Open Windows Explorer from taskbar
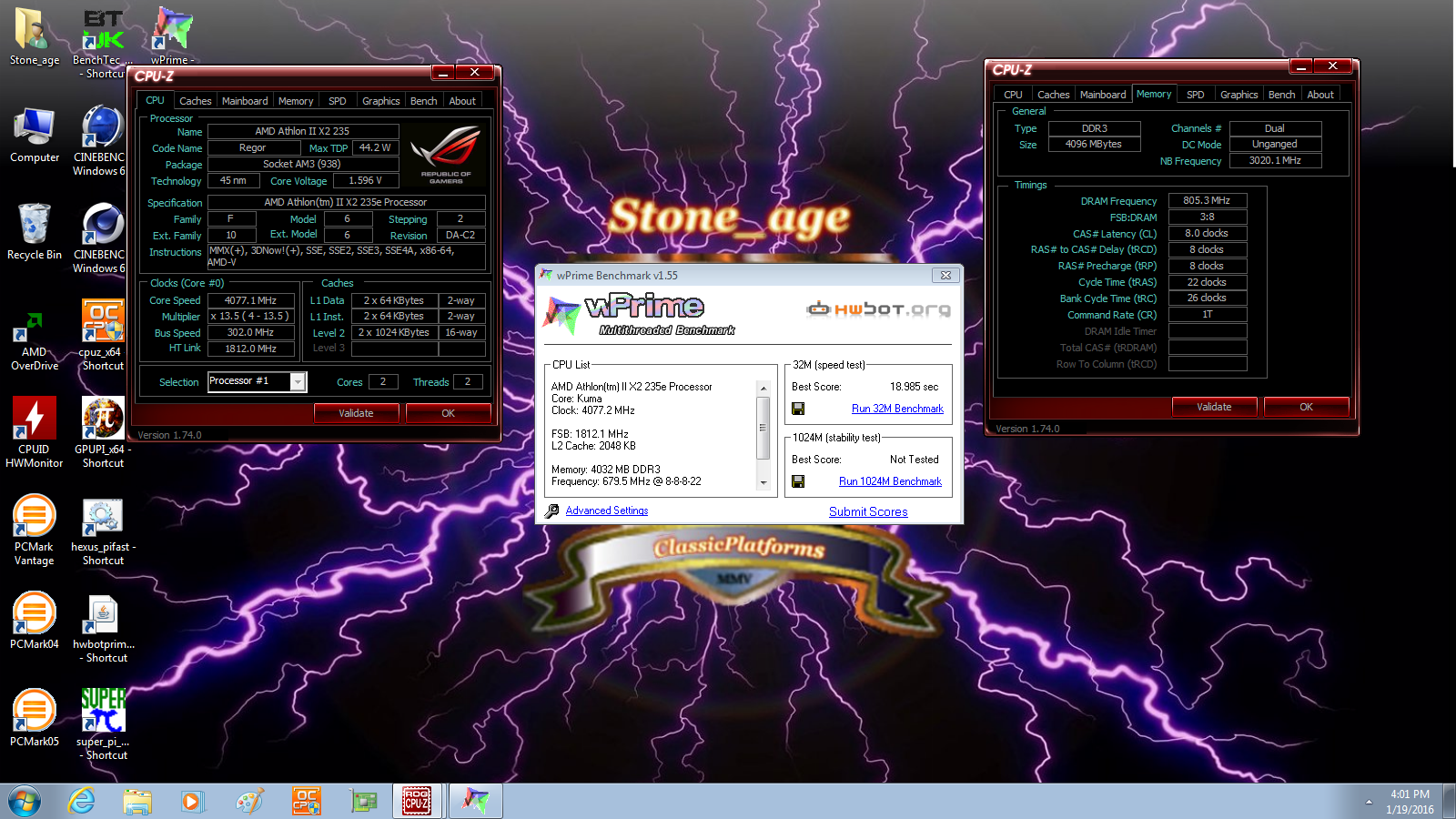1456x819 pixels. 137,801
